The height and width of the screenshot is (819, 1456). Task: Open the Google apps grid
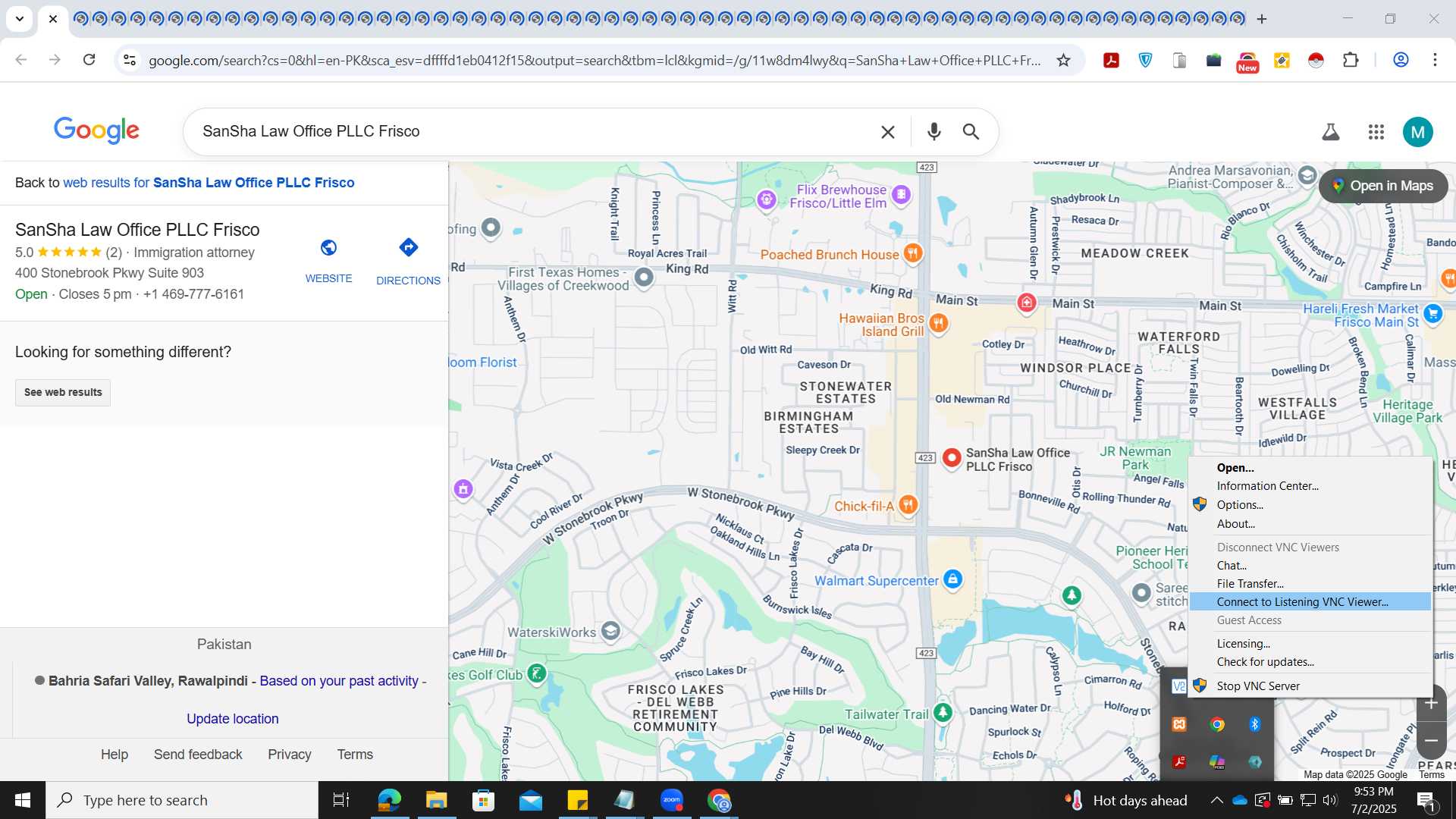point(1376,132)
